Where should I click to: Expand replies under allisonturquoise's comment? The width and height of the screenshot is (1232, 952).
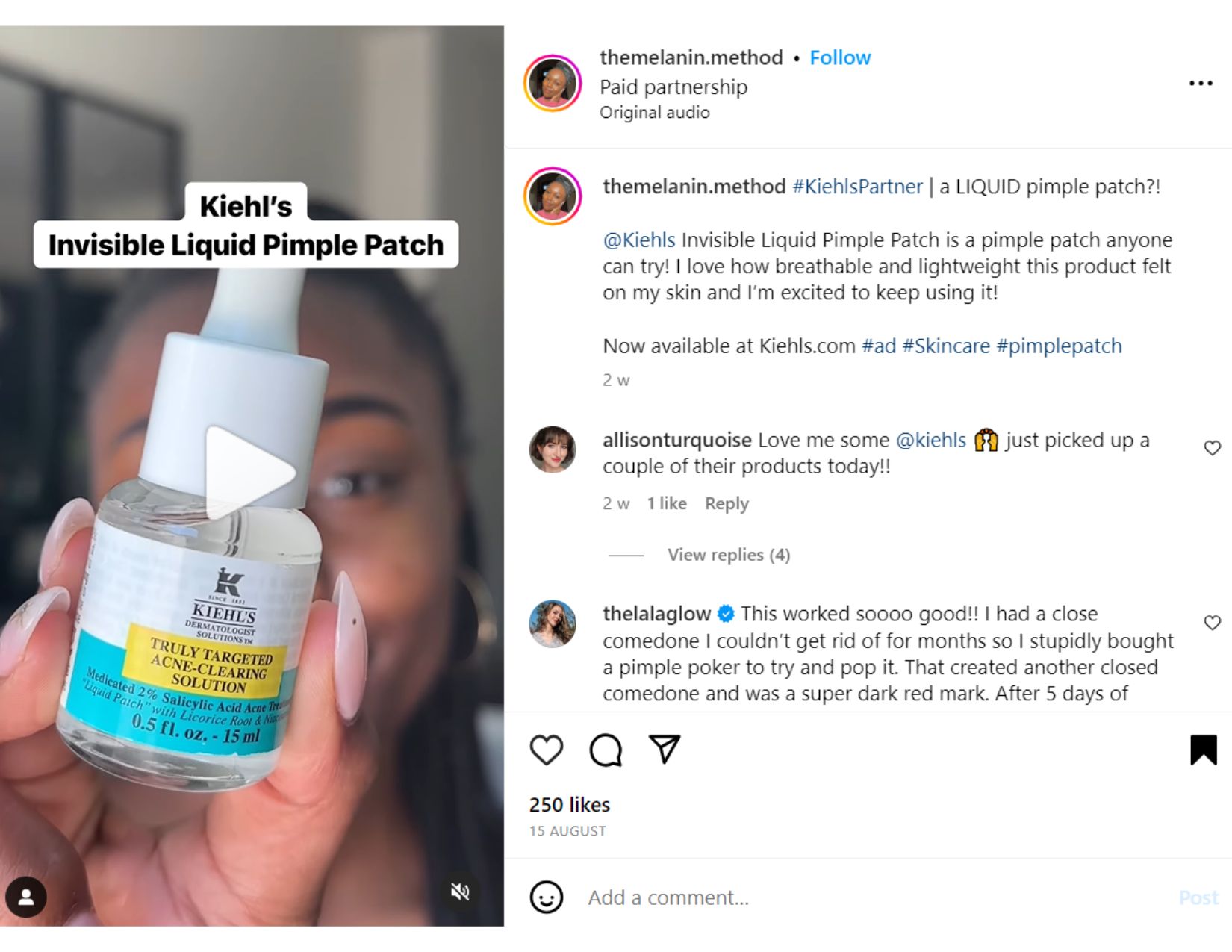pos(727,554)
